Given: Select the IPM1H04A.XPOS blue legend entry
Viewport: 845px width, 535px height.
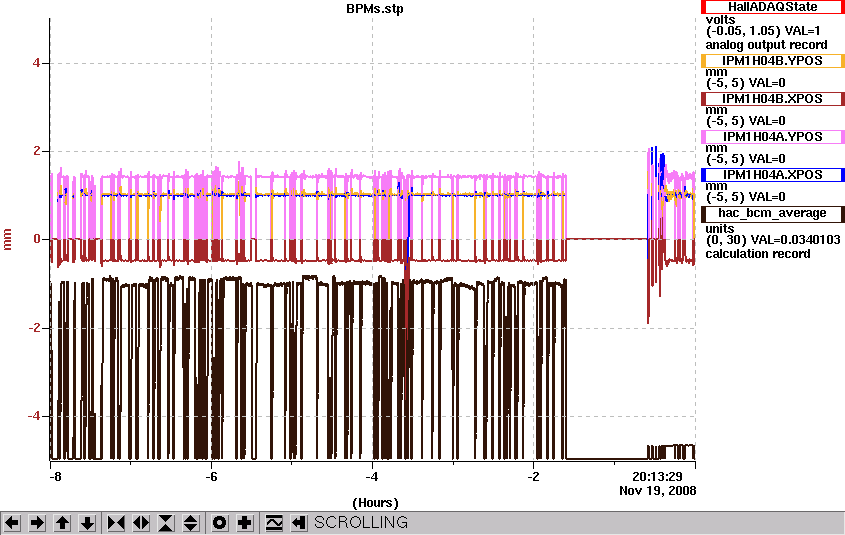Looking at the screenshot, I should 773,175.
